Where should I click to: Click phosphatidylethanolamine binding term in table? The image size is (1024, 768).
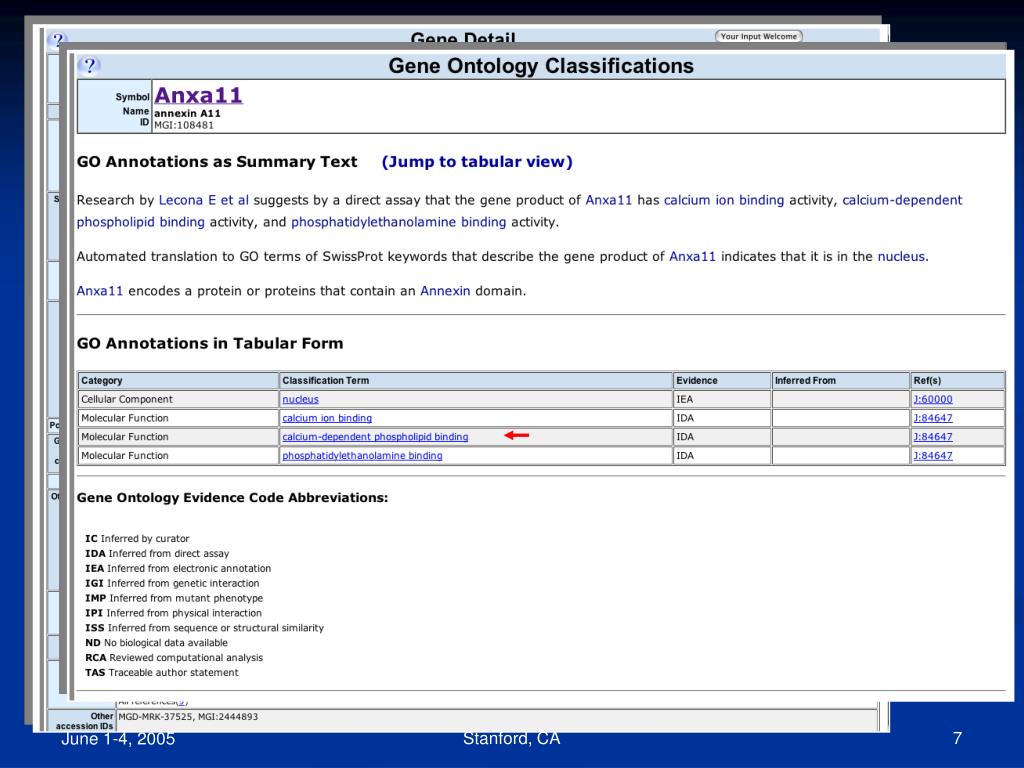pyautogui.click(x=362, y=456)
